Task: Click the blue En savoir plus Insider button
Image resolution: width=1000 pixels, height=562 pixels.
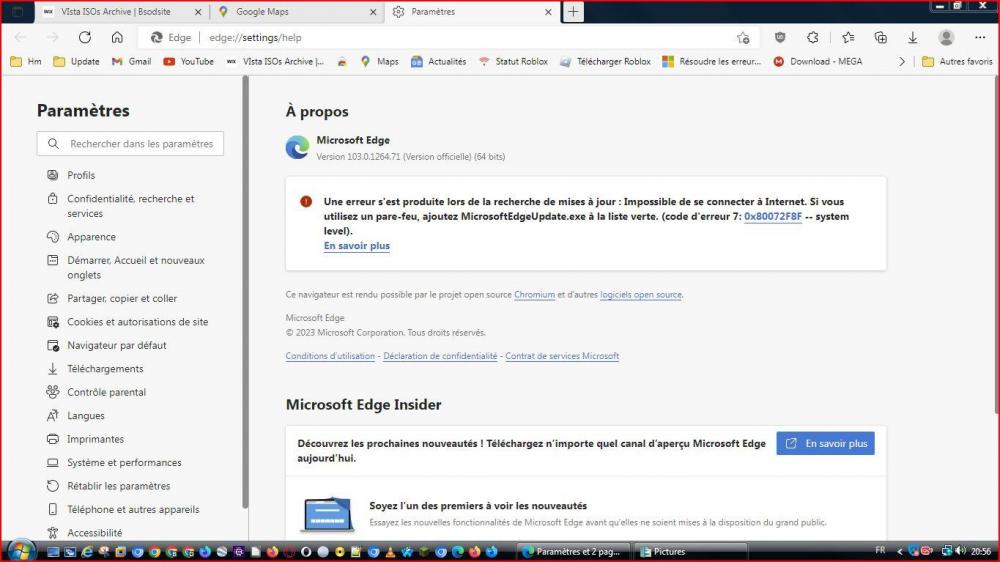Action: click(825, 443)
